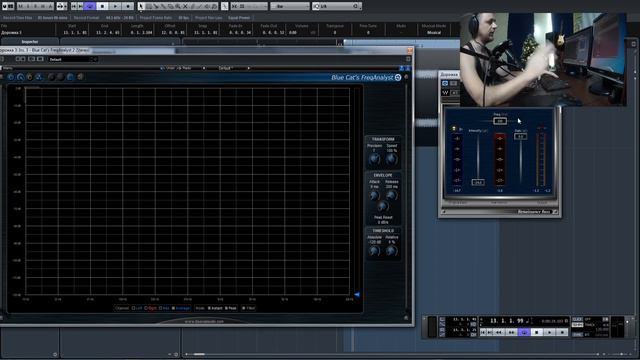The image size is (640, 360).
Task: Click Play in the transport panel
Action: point(549,332)
